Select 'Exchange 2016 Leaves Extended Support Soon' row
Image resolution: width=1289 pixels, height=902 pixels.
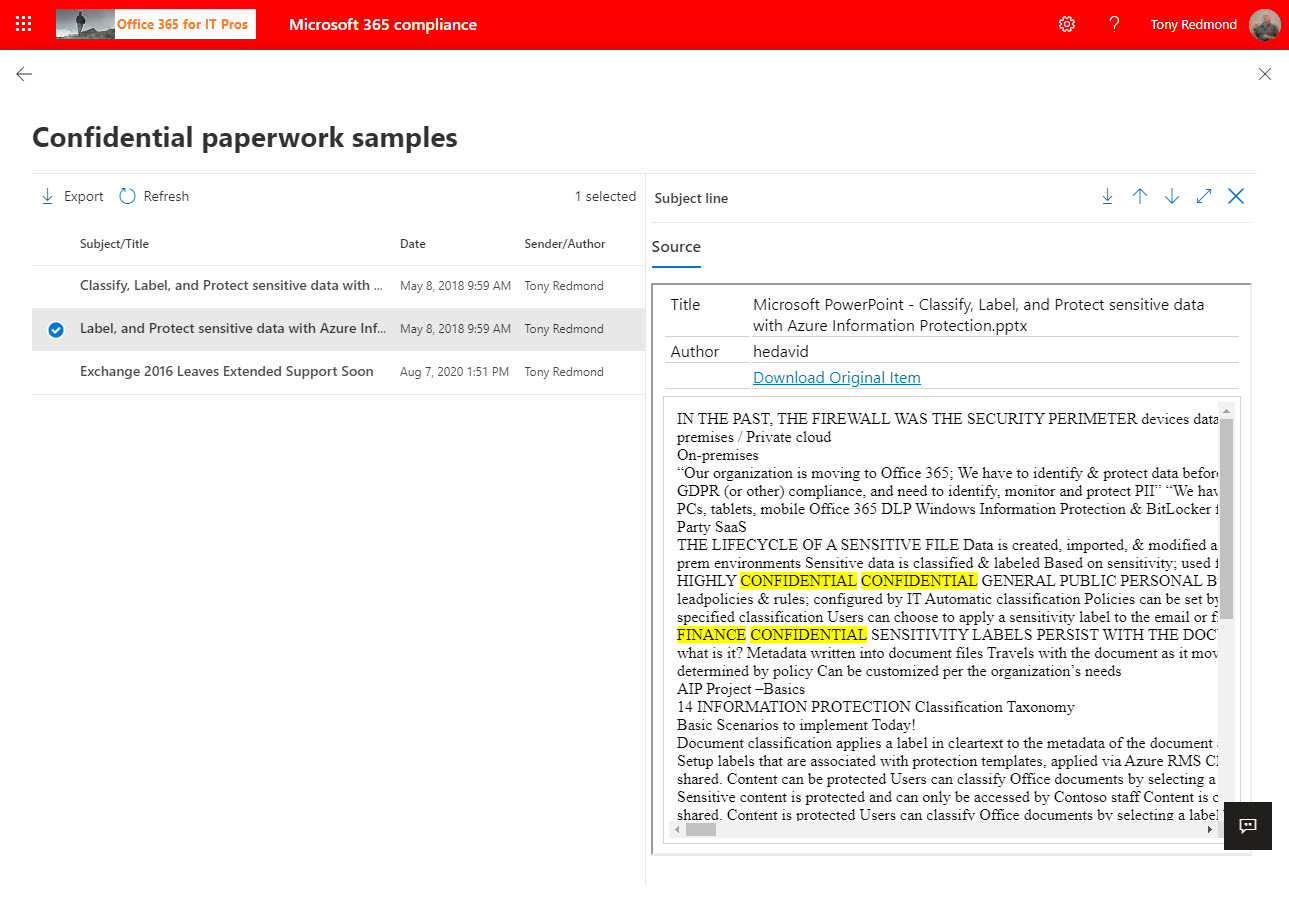point(338,372)
